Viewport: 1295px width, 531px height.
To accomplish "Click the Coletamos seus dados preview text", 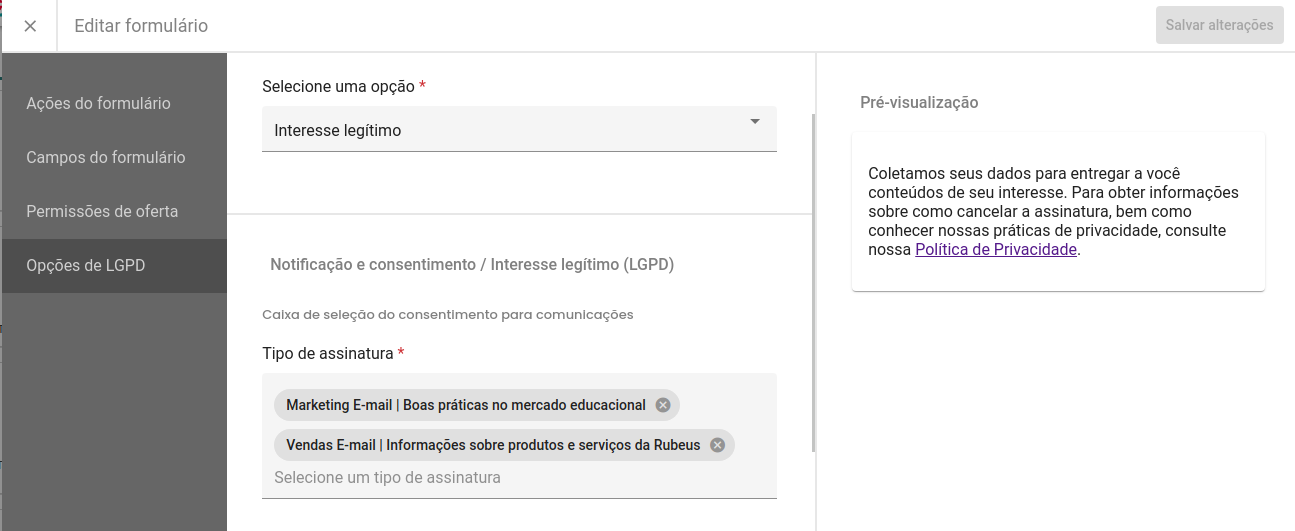I will pyautogui.click(x=1054, y=211).
